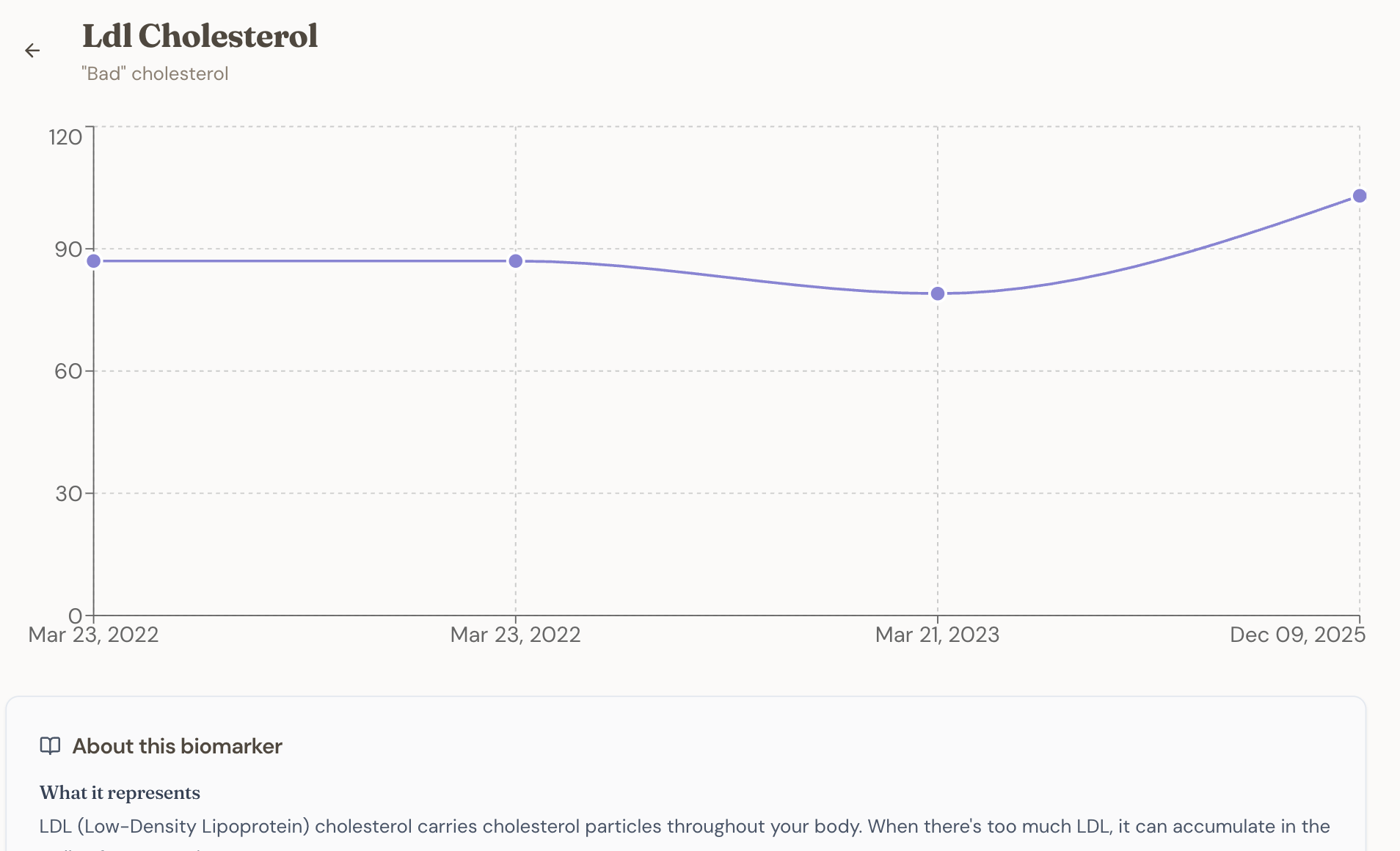This screenshot has height=851, width=1400.
Task: Click the What it represents subheading
Action: (x=120, y=792)
